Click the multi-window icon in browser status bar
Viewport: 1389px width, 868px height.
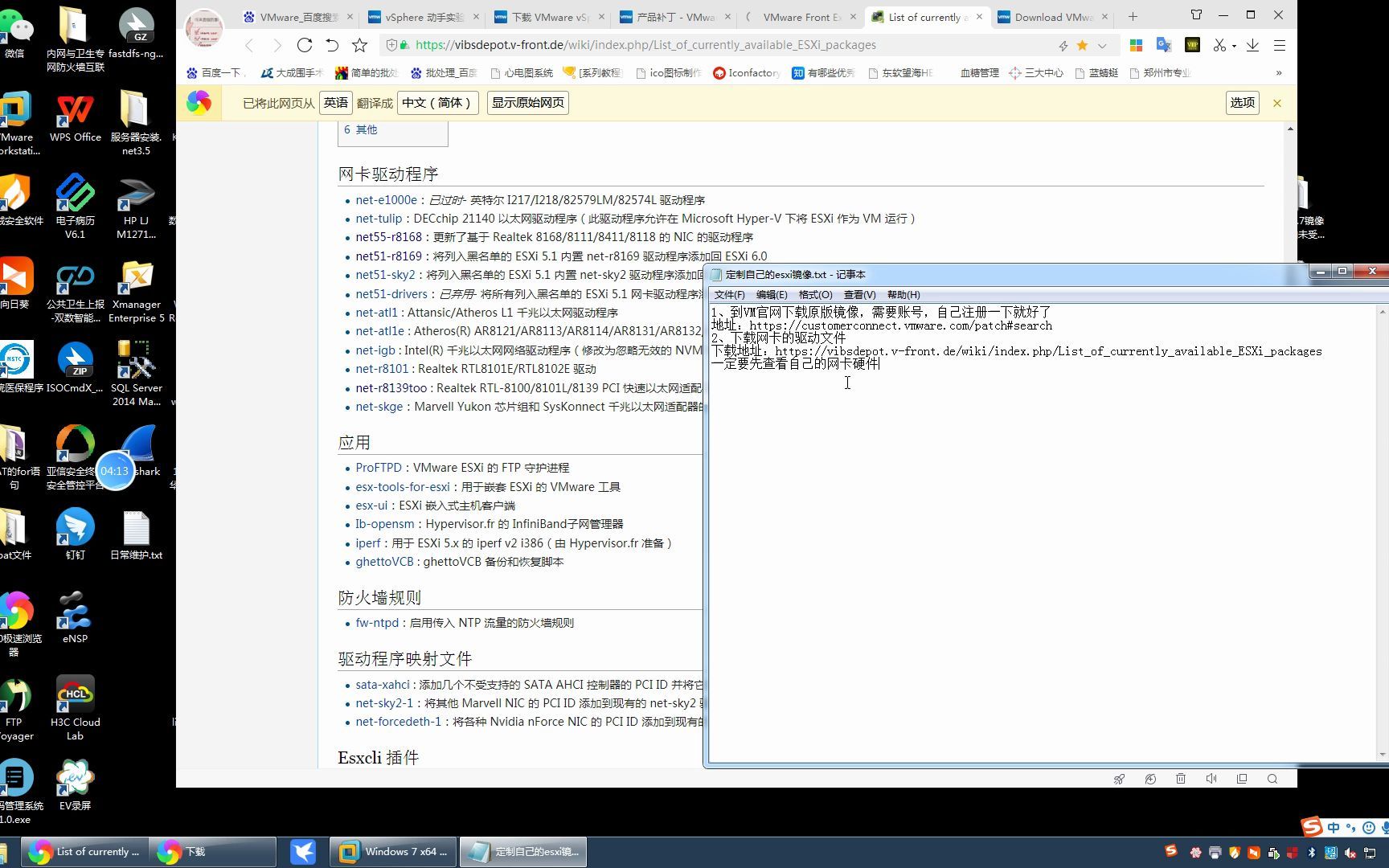[x=1242, y=779]
